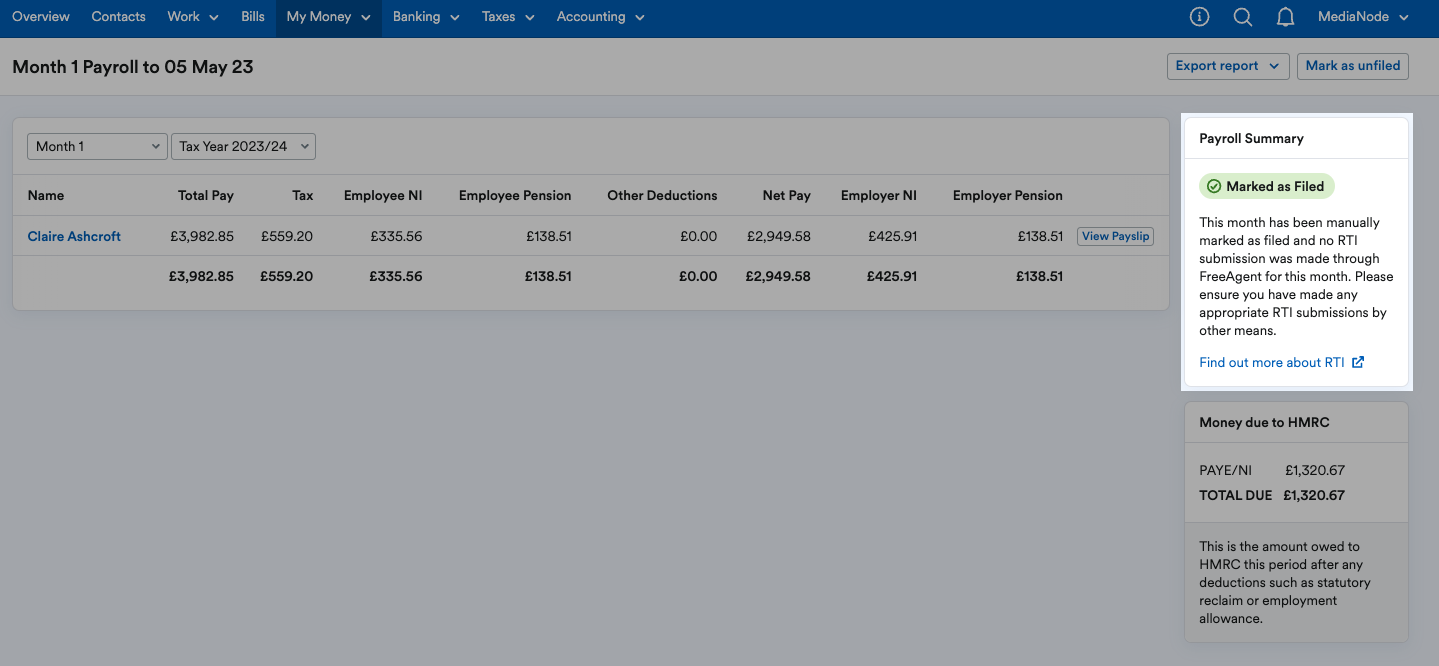Open the Banking dropdown menu
The width and height of the screenshot is (1439, 666).
coord(426,17)
